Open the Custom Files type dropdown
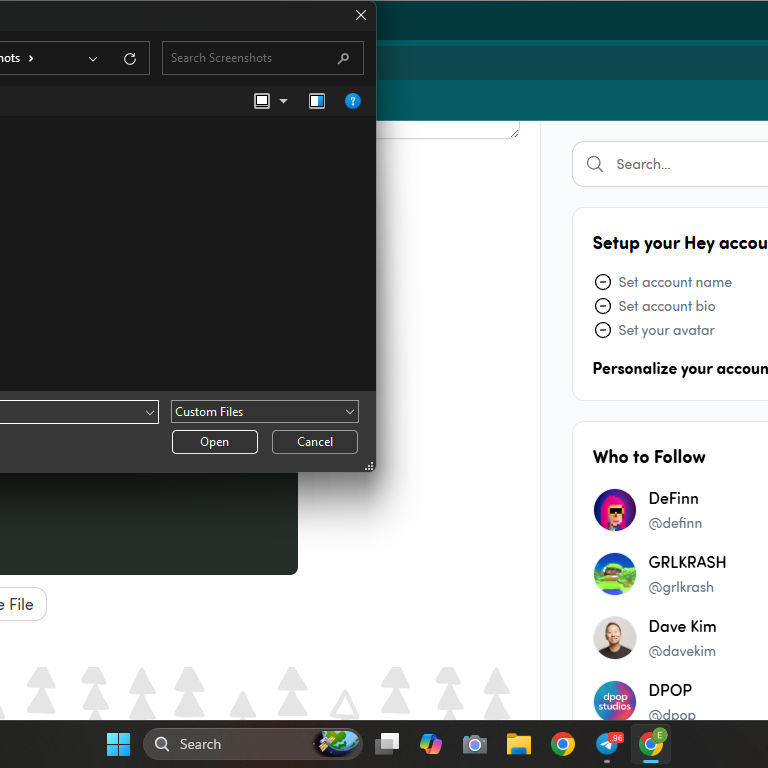768x768 pixels. [264, 411]
